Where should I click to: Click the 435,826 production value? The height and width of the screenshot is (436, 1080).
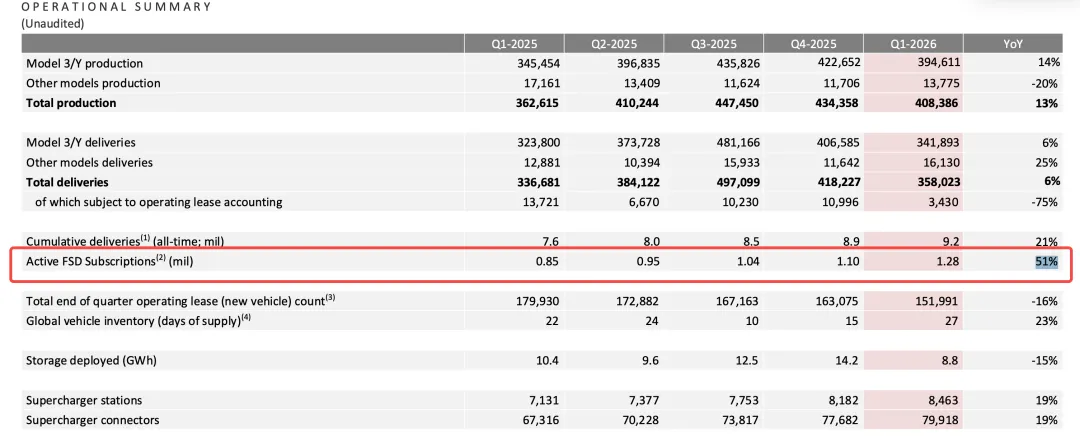pyautogui.click(x=739, y=63)
